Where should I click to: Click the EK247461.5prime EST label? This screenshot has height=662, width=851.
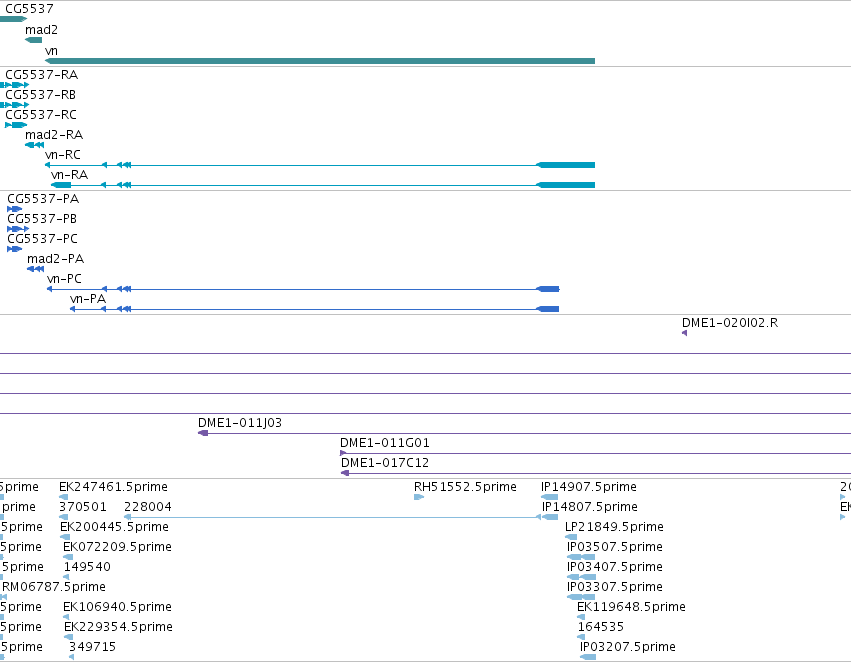click(x=113, y=487)
